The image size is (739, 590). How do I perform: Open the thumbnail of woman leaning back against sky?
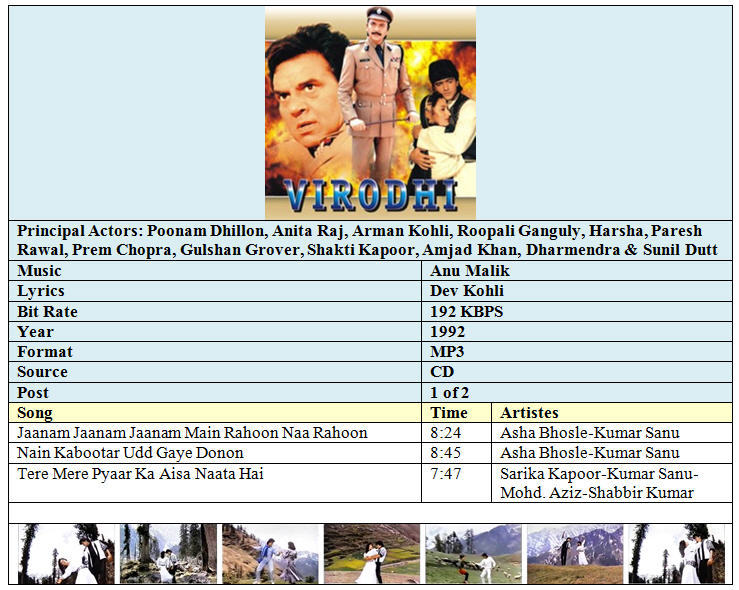[66, 554]
